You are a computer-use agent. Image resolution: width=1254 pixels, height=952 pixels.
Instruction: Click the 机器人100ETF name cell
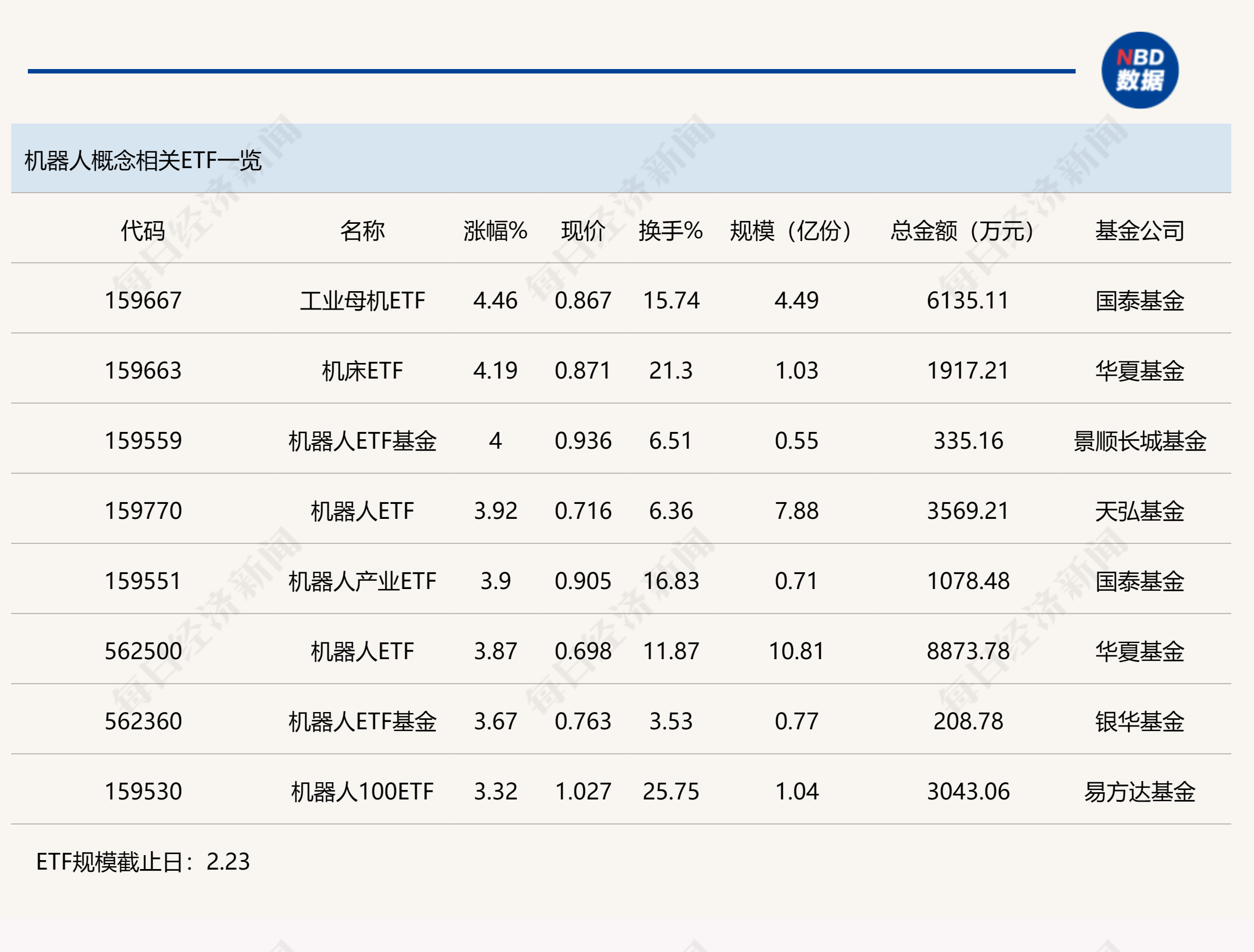[x=363, y=792]
